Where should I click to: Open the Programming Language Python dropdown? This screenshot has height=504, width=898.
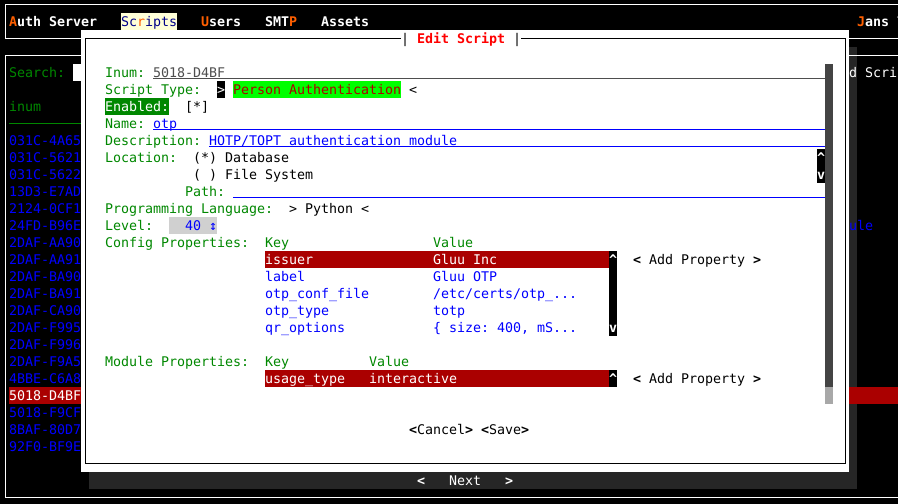pyautogui.click(x=329, y=209)
